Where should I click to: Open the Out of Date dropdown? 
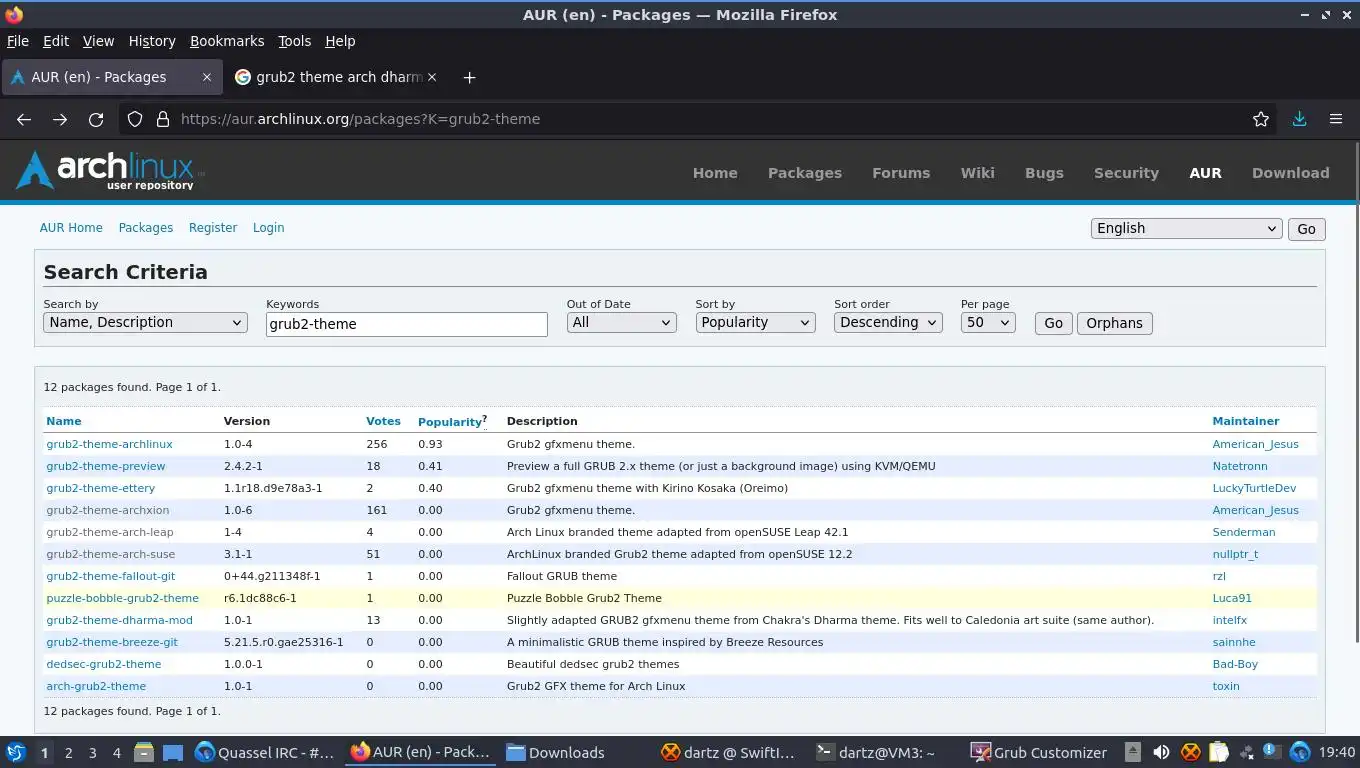click(621, 322)
